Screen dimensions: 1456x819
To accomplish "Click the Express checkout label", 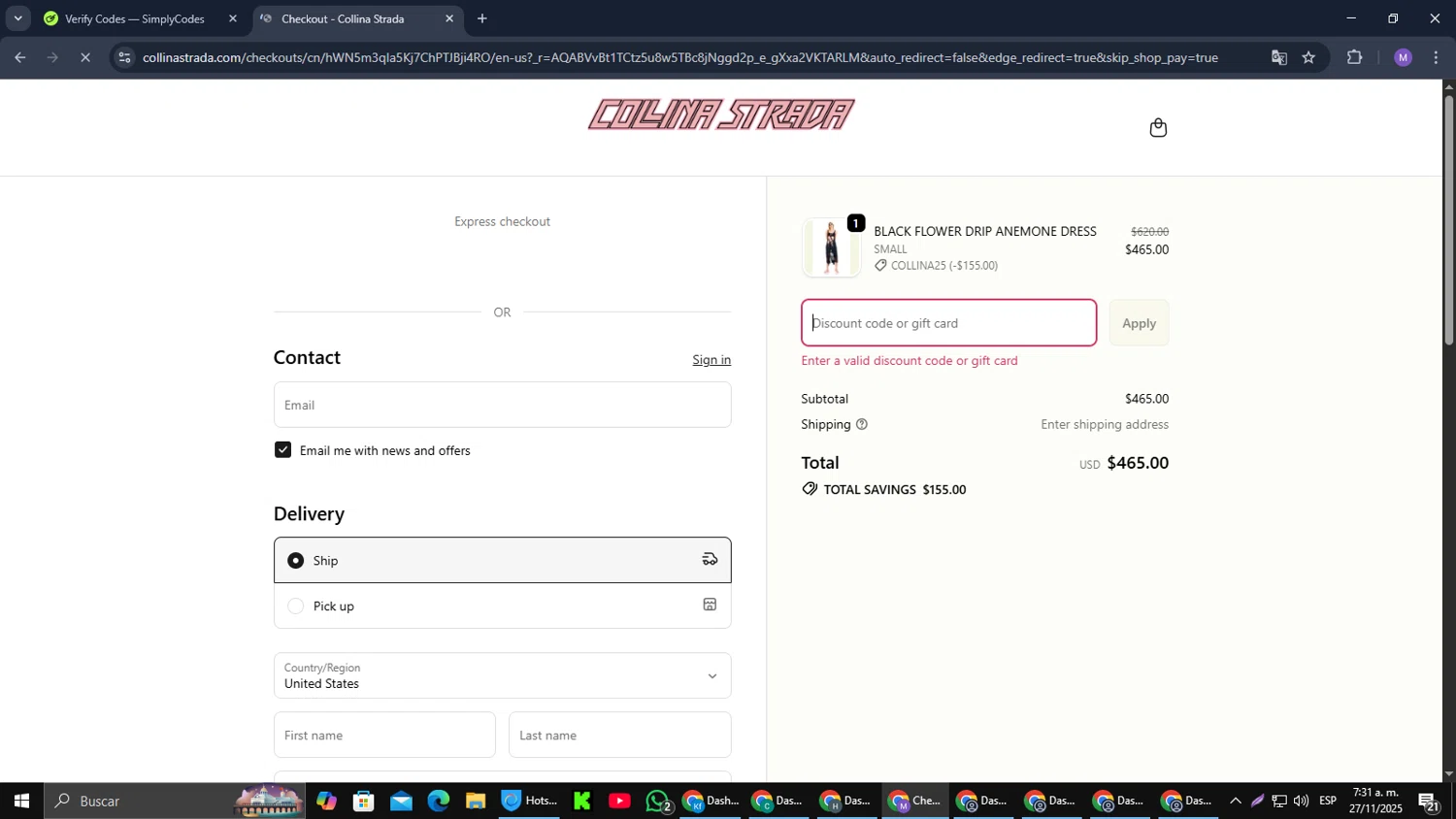I will (502, 221).
